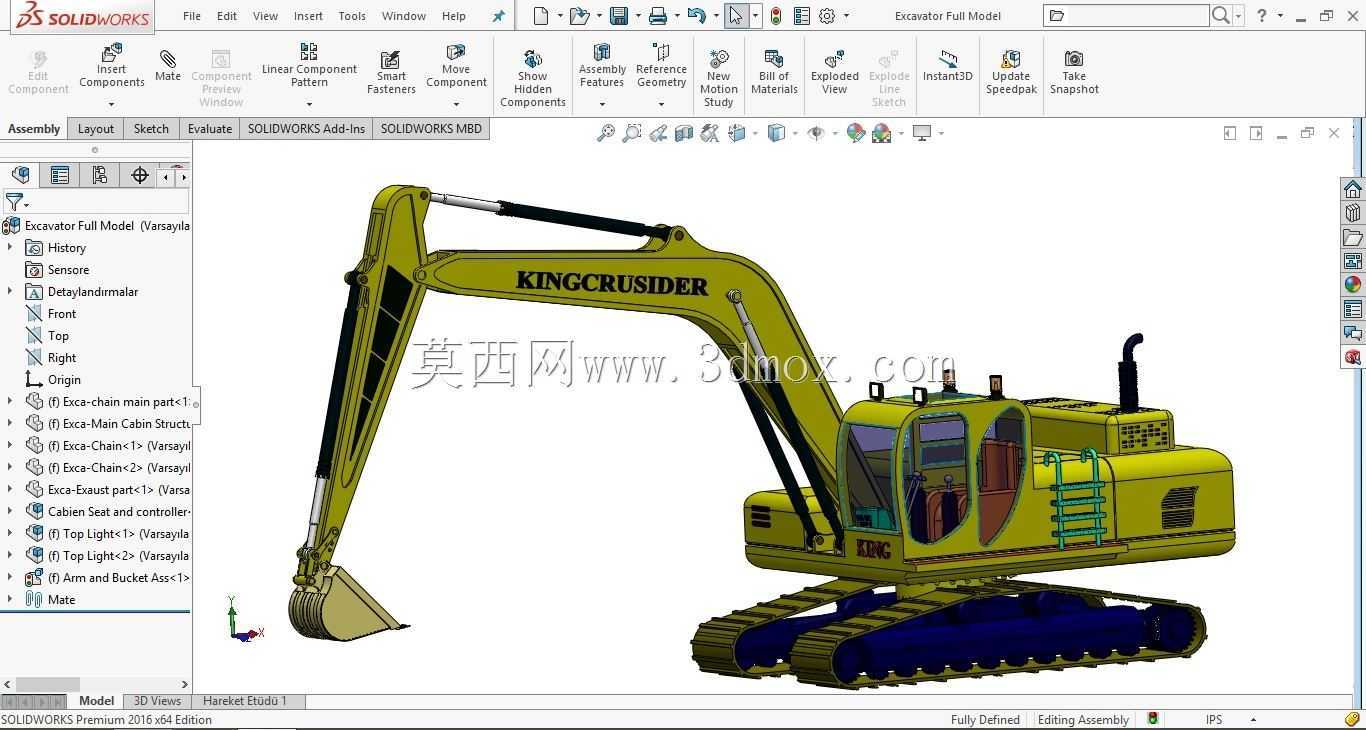Toggle the Section View icon
Screen dimensions: 1366x730
(684, 133)
